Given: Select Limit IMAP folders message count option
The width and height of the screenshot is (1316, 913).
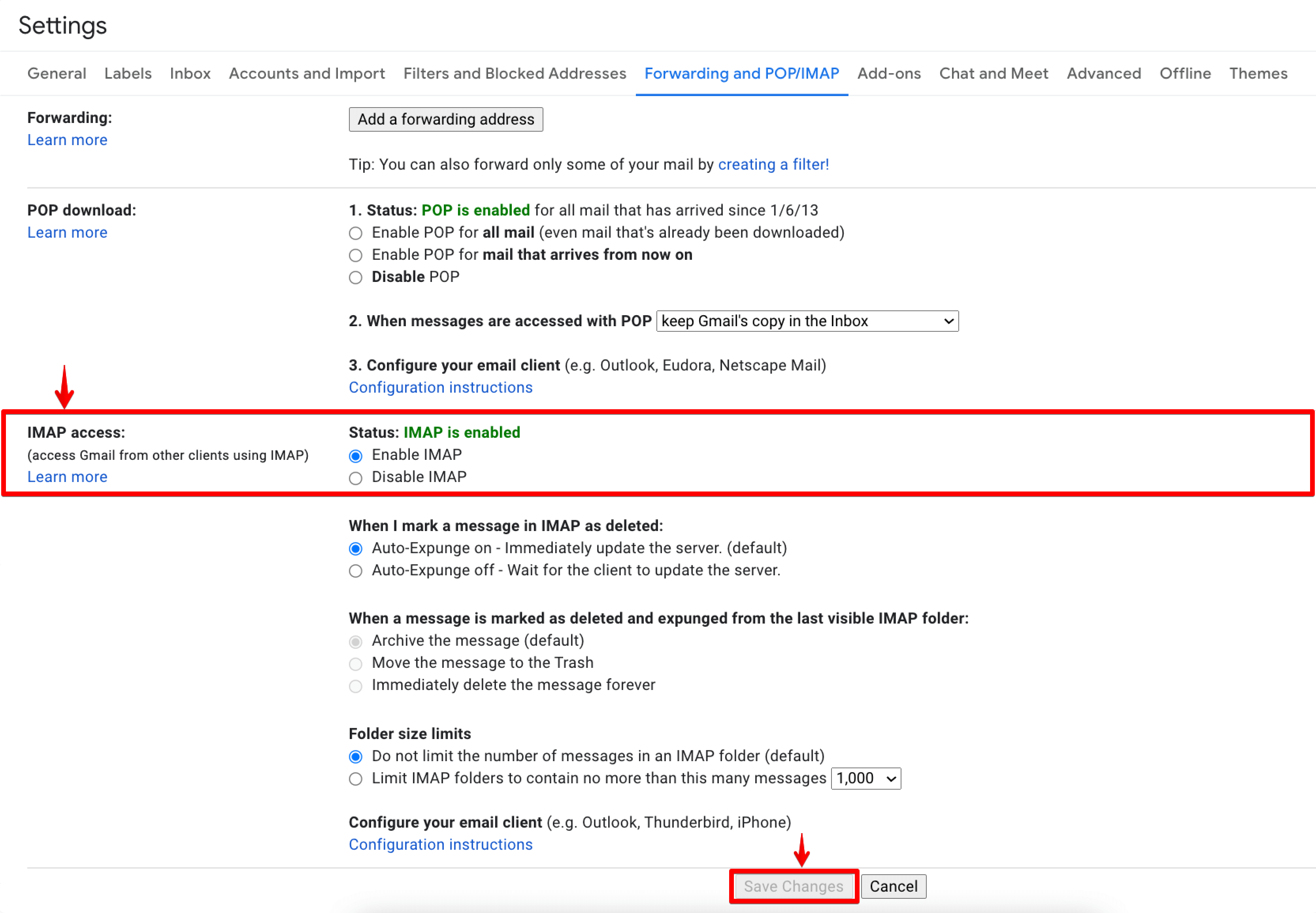Looking at the screenshot, I should 356,779.
